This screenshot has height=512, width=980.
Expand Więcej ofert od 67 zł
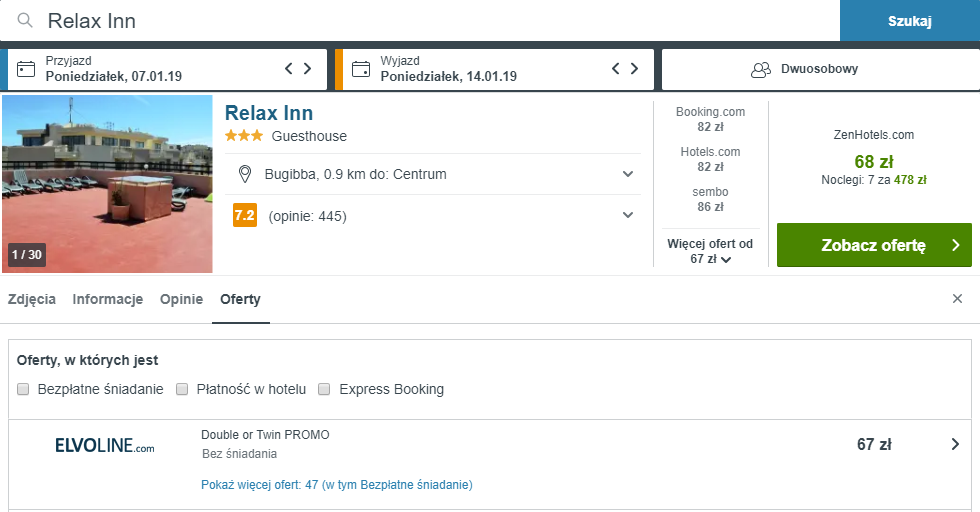(x=710, y=251)
